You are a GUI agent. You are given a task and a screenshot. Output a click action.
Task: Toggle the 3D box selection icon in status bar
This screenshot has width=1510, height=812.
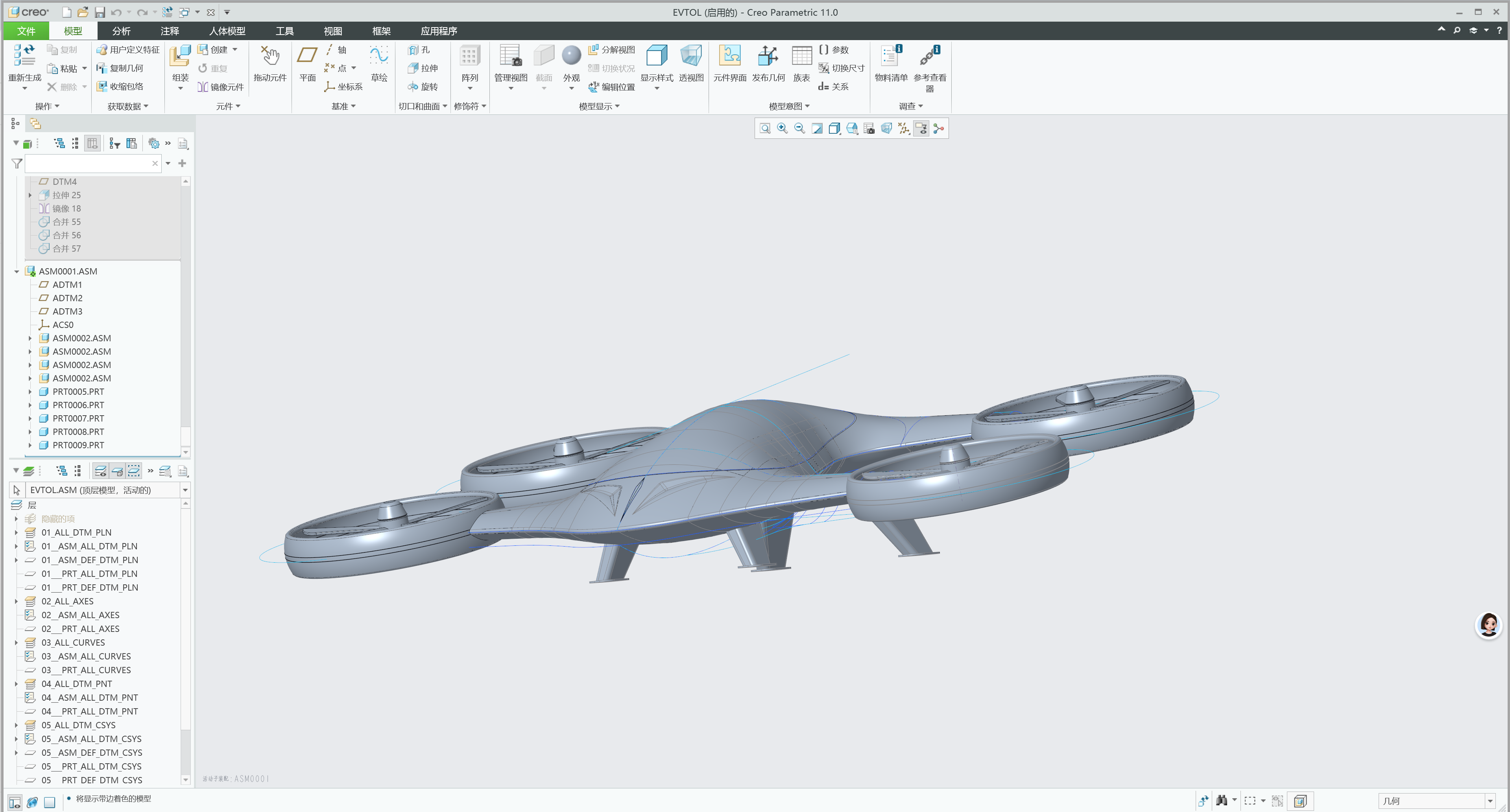coord(1300,801)
